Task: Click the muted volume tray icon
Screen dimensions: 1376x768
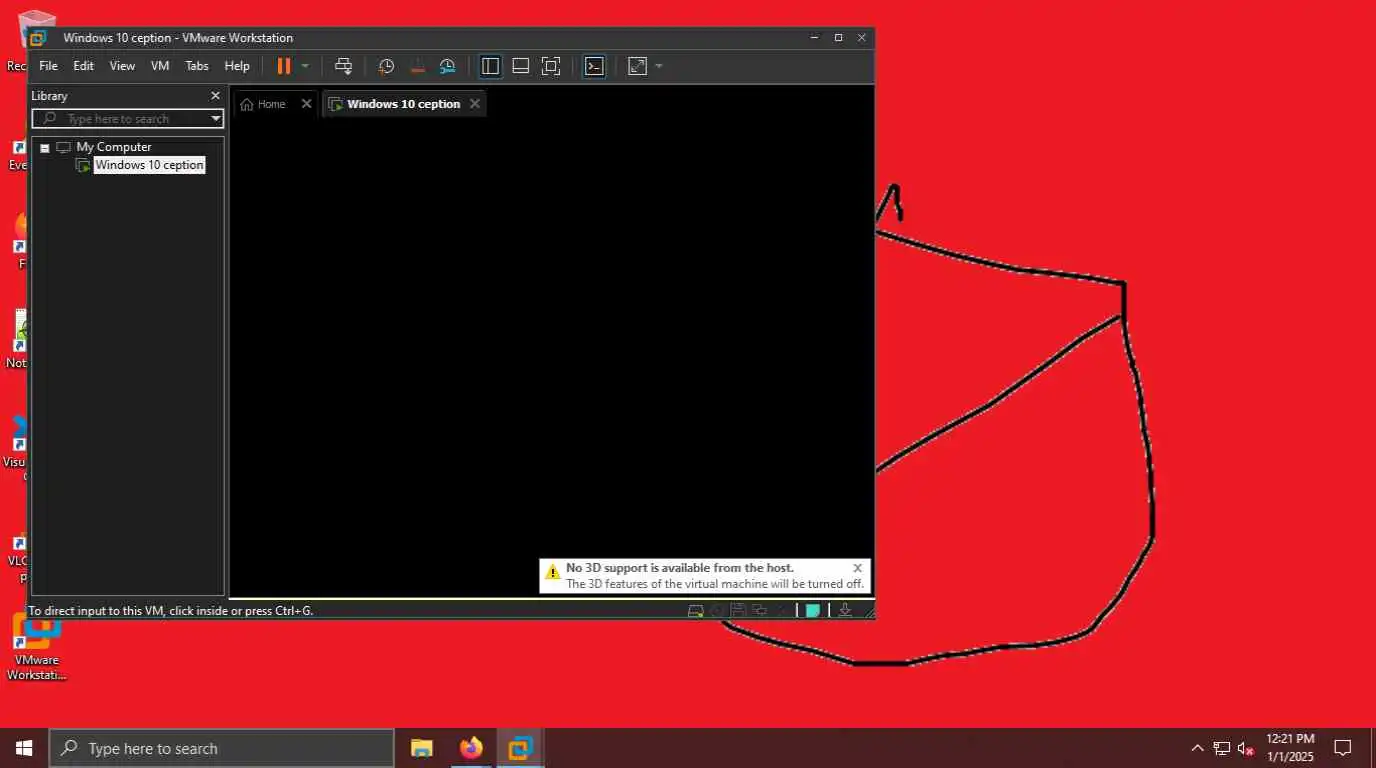Action: [x=1246, y=748]
